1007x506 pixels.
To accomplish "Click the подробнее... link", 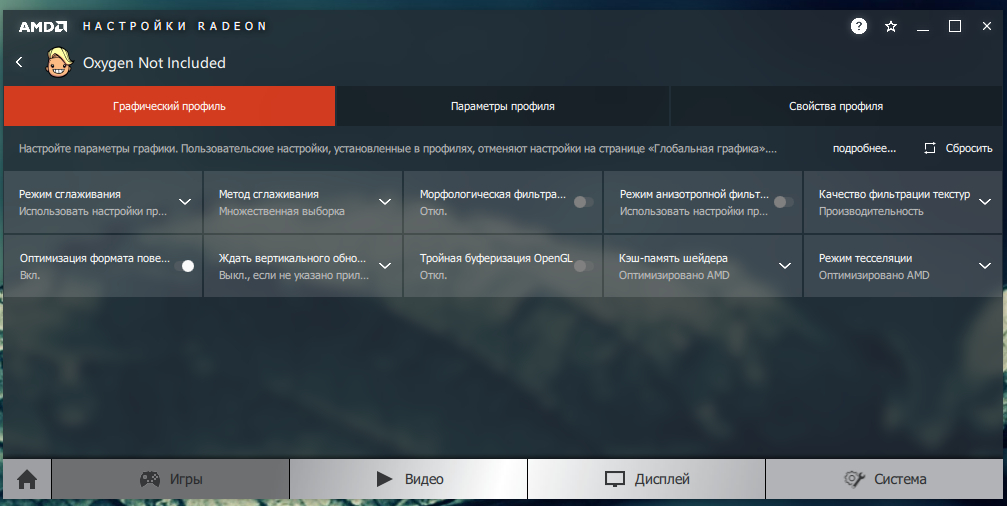I will point(864,148).
